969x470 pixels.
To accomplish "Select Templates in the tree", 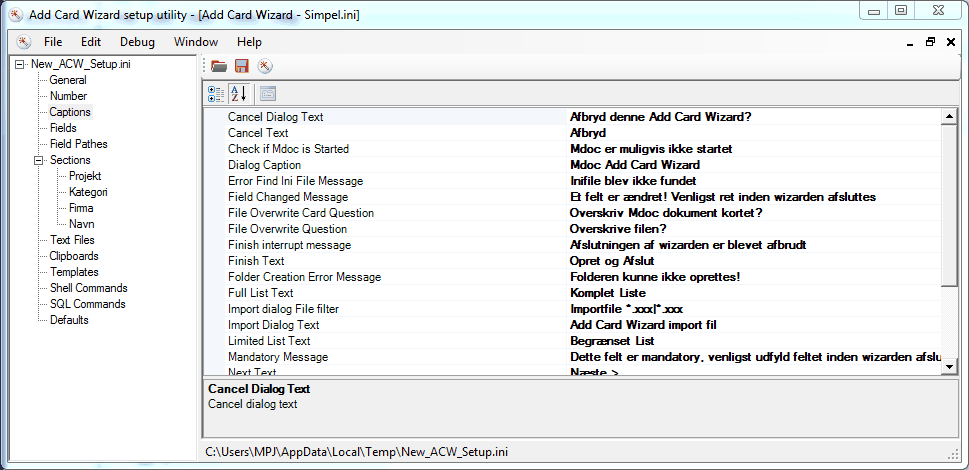I will click(74, 272).
